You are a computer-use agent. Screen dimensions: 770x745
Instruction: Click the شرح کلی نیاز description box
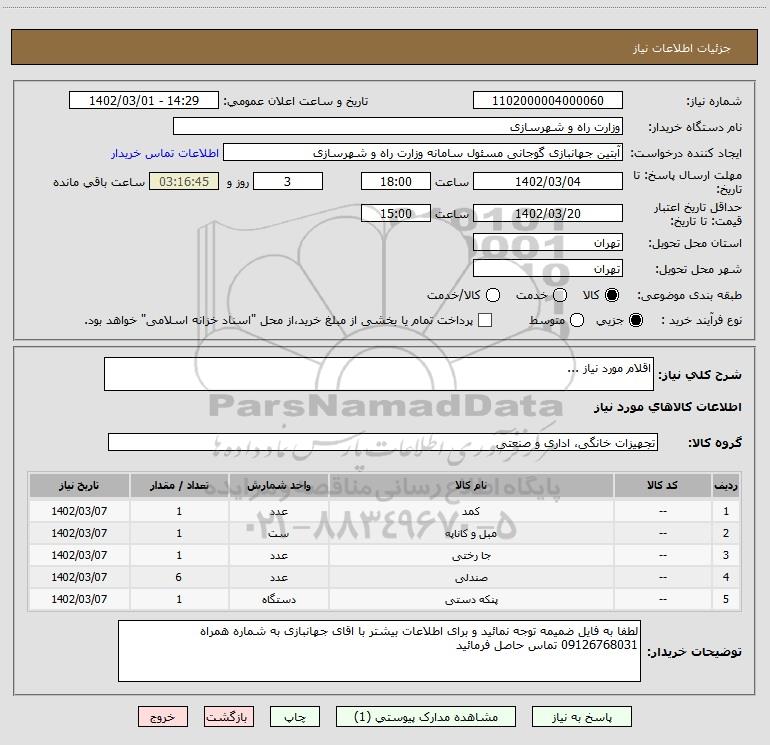click(379, 374)
